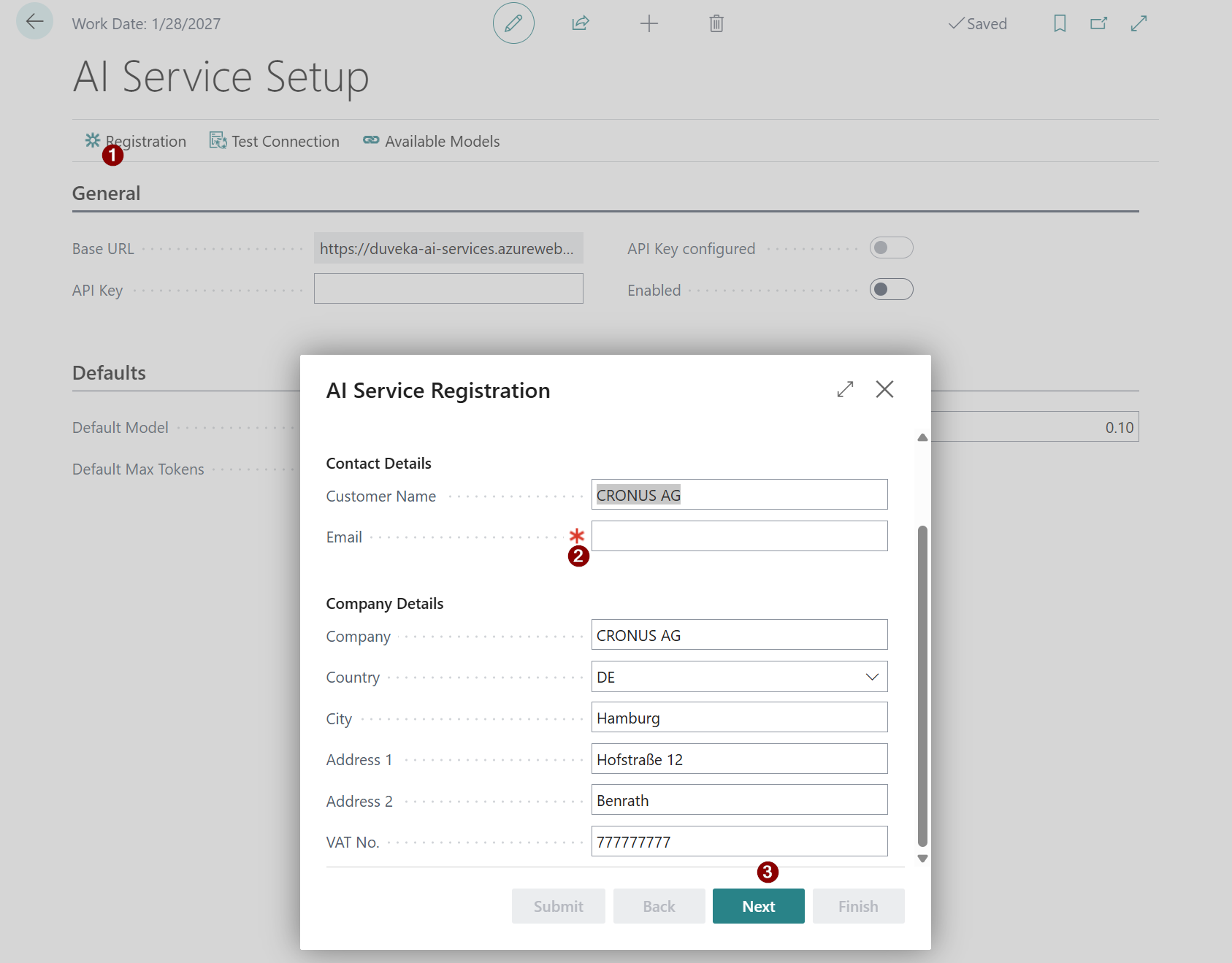Image resolution: width=1232 pixels, height=963 pixels.
Task: Expand page with diagonal arrows icon
Action: pos(1139,23)
